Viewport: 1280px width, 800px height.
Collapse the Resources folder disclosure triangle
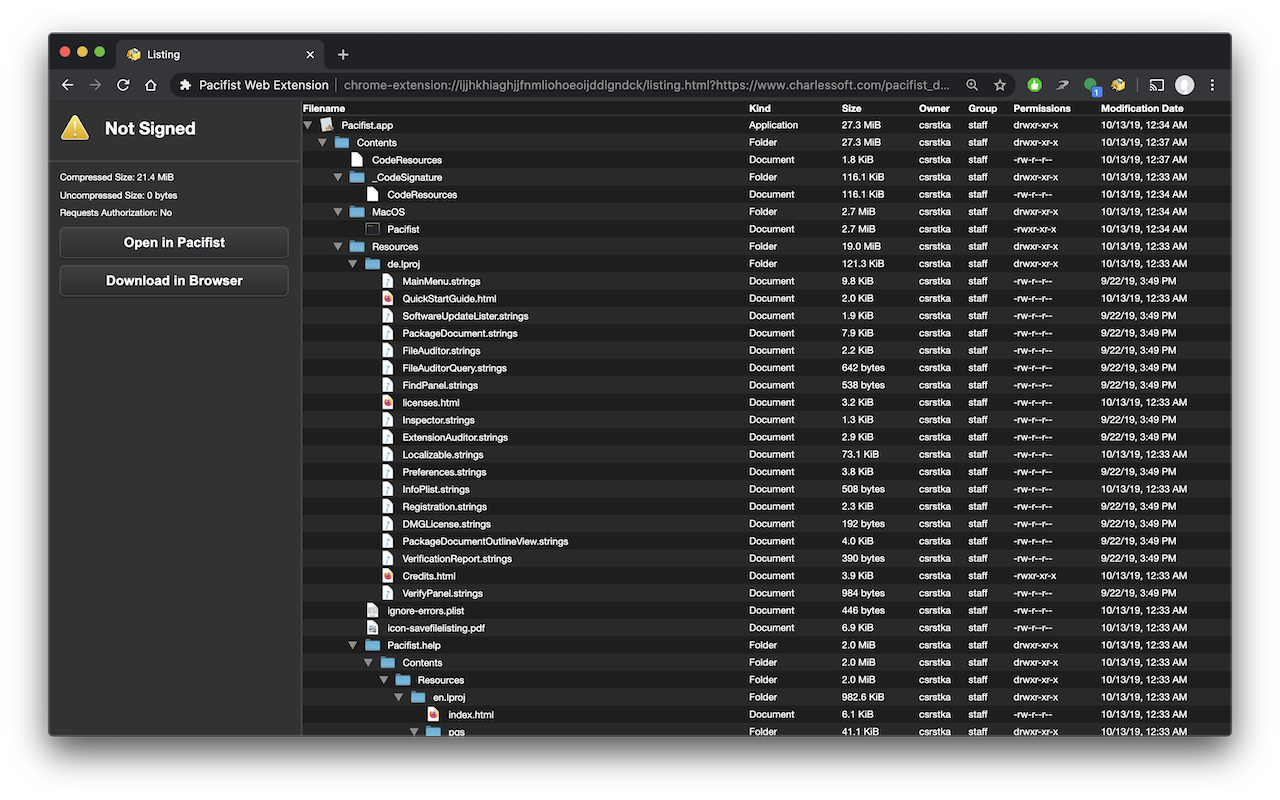tap(338, 246)
